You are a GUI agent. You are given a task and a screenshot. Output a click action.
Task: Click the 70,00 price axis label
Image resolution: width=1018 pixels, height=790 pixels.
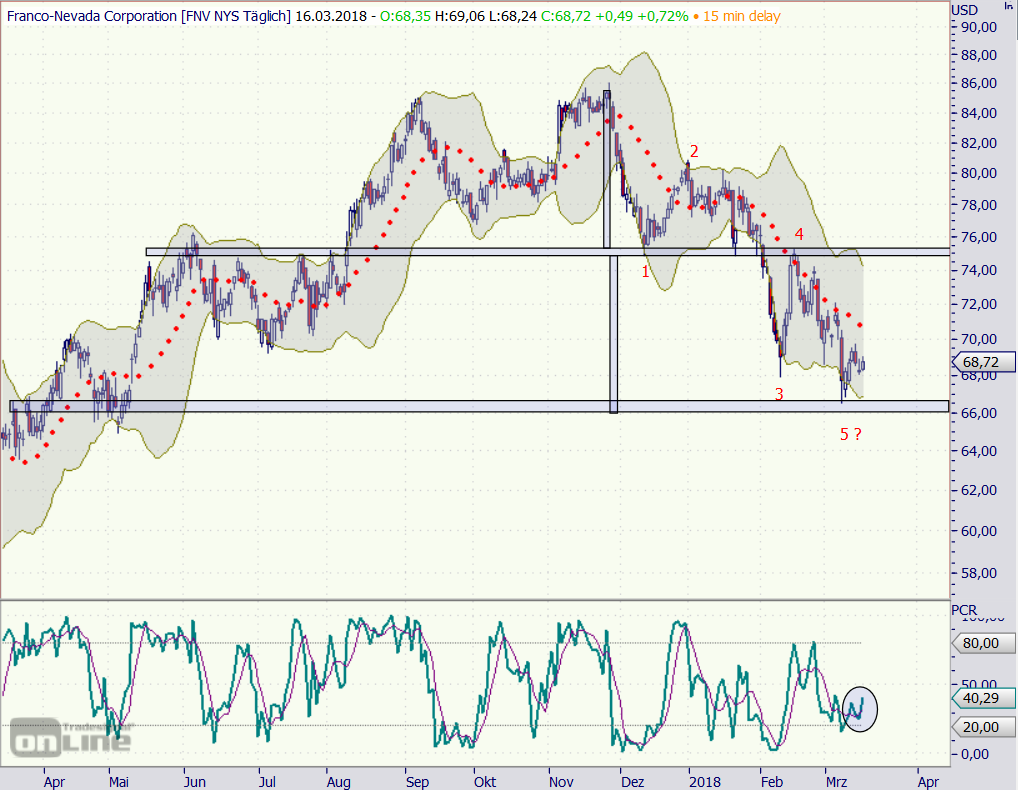pyautogui.click(x=979, y=339)
